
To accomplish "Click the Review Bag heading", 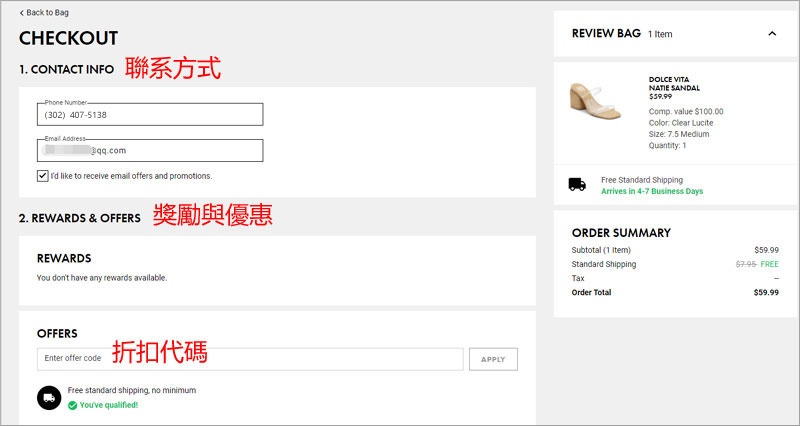I will pyautogui.click(x=606, y=34).
